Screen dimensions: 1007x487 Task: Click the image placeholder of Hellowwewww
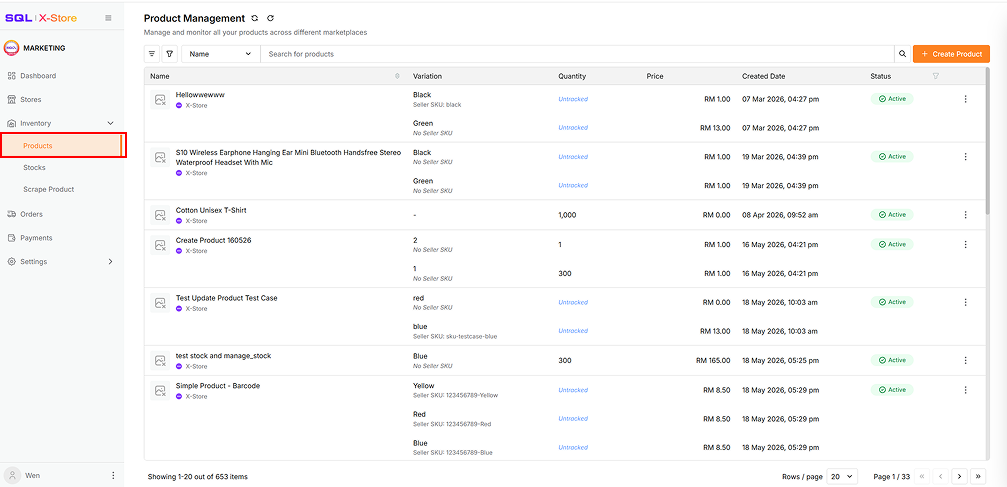point(160,100)
